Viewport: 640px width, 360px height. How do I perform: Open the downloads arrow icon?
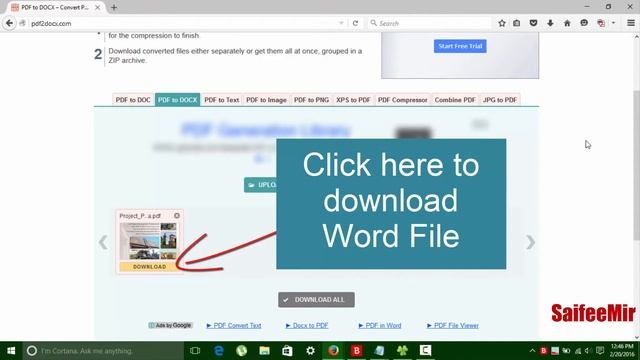[550, 23]
